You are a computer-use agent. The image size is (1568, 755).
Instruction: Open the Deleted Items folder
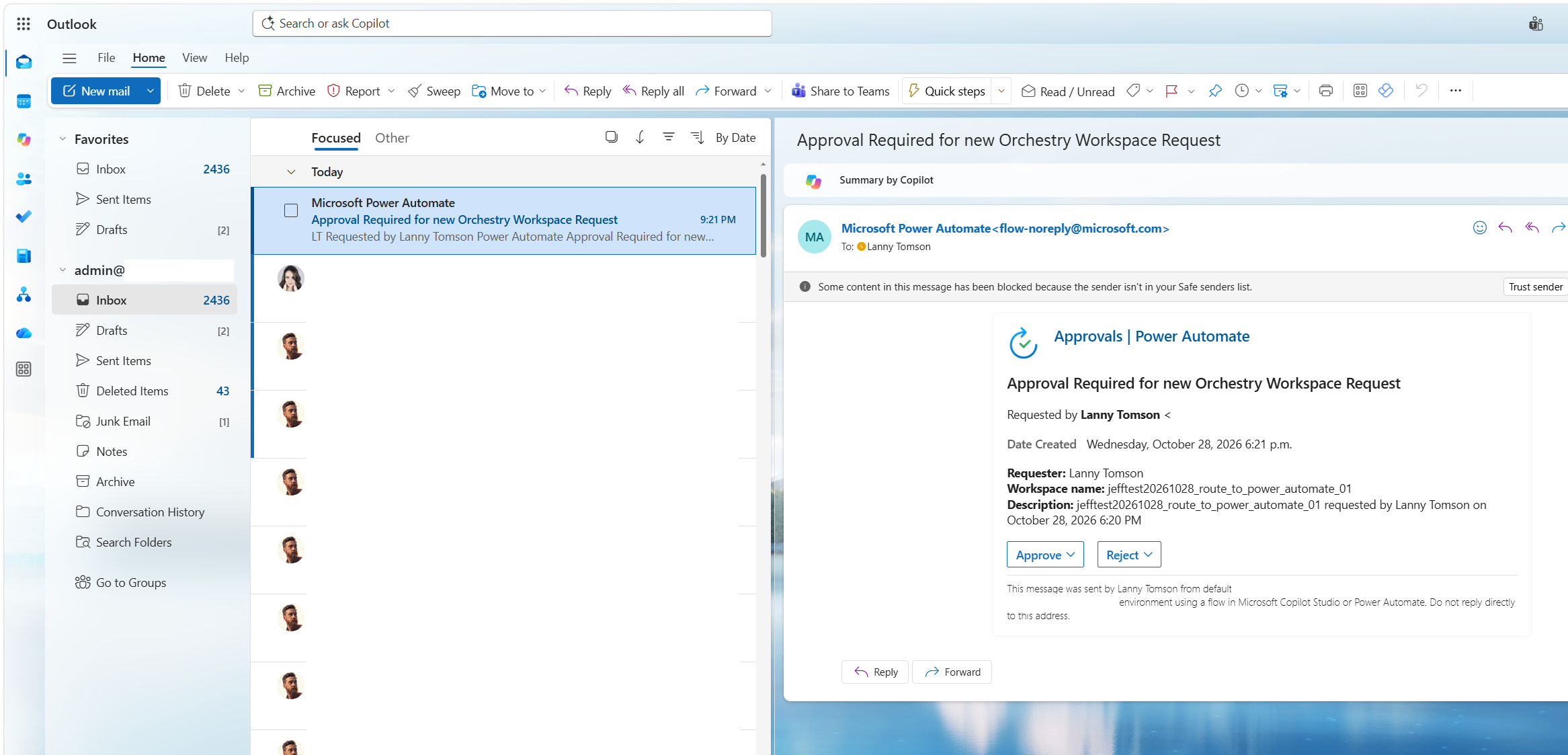click(144, 391)
